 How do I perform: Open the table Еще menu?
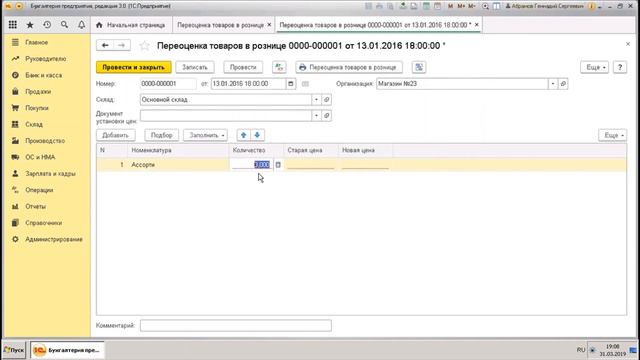(613, 135)
